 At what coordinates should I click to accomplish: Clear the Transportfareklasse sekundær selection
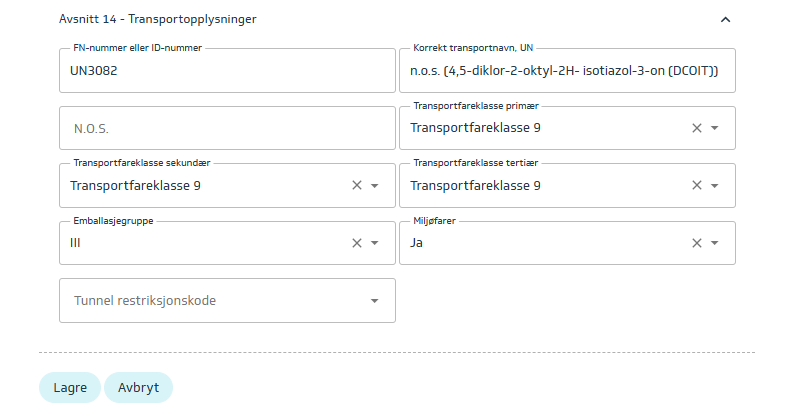(x=357, y=186)
